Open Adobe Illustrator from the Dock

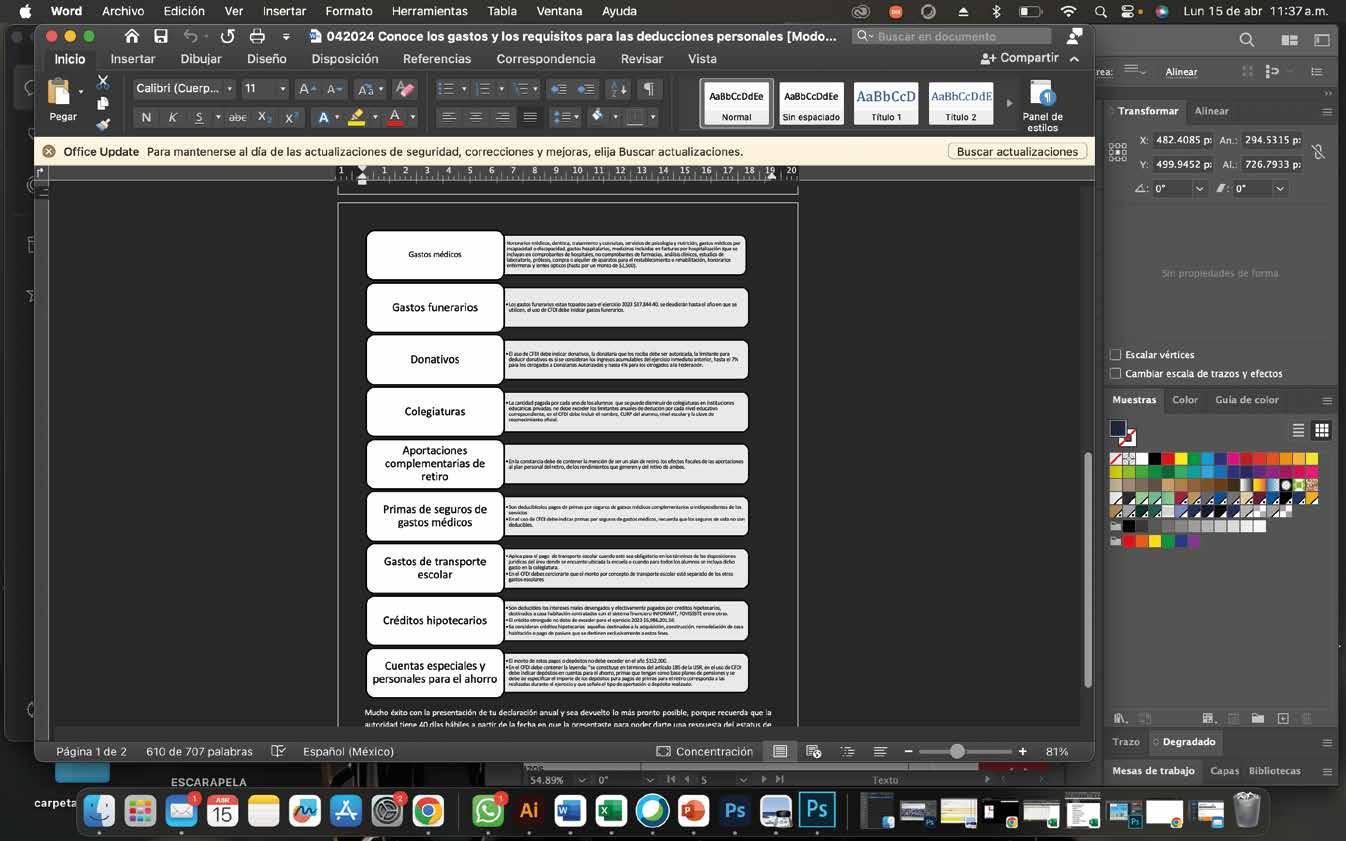[x=529, y=810]
